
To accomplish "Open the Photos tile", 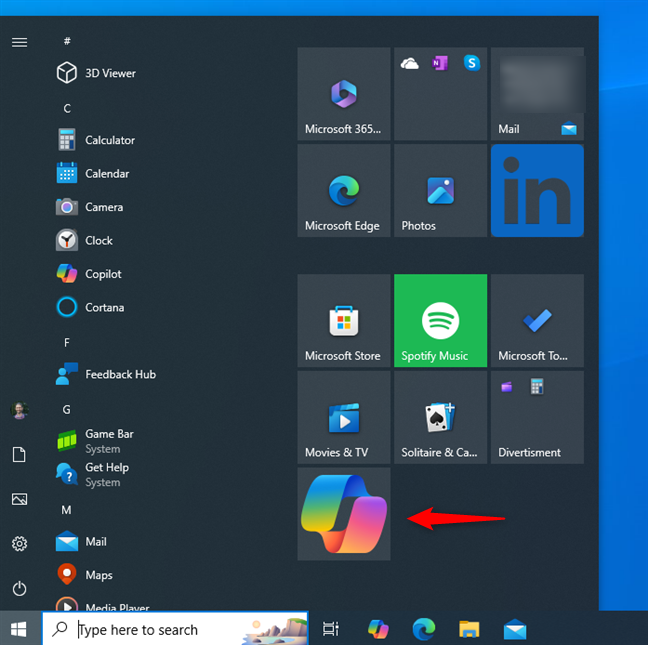I will [x=440, y=190].
